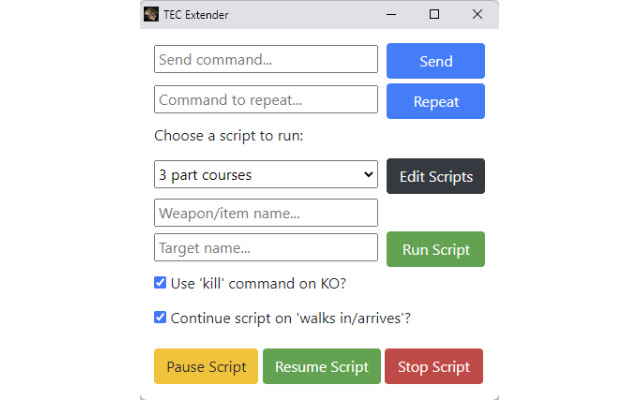Disable Continue script on 'walks in/arrives' checkbox

point(160,318)
